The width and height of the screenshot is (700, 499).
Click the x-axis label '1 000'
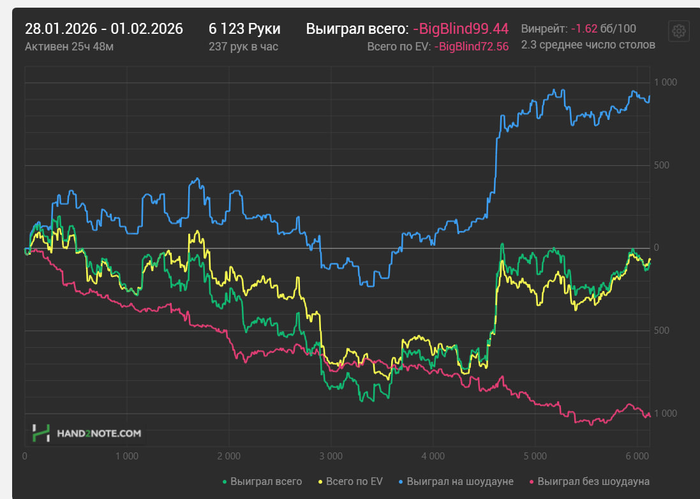127,456
